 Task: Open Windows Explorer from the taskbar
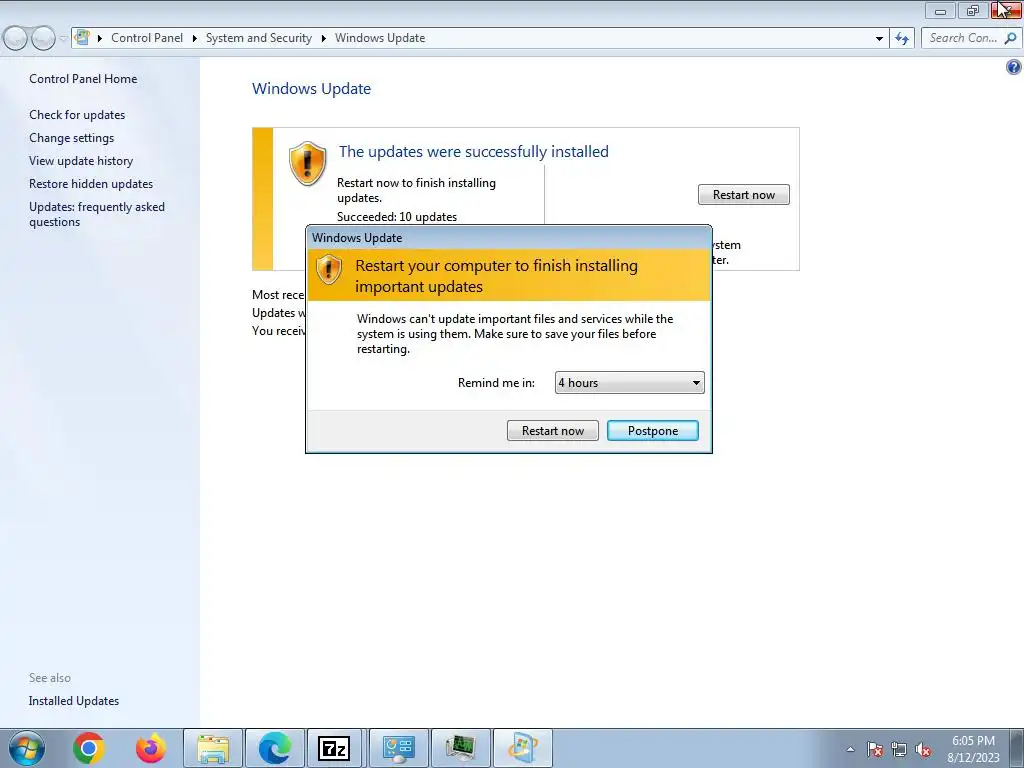(x=213, y=748)
